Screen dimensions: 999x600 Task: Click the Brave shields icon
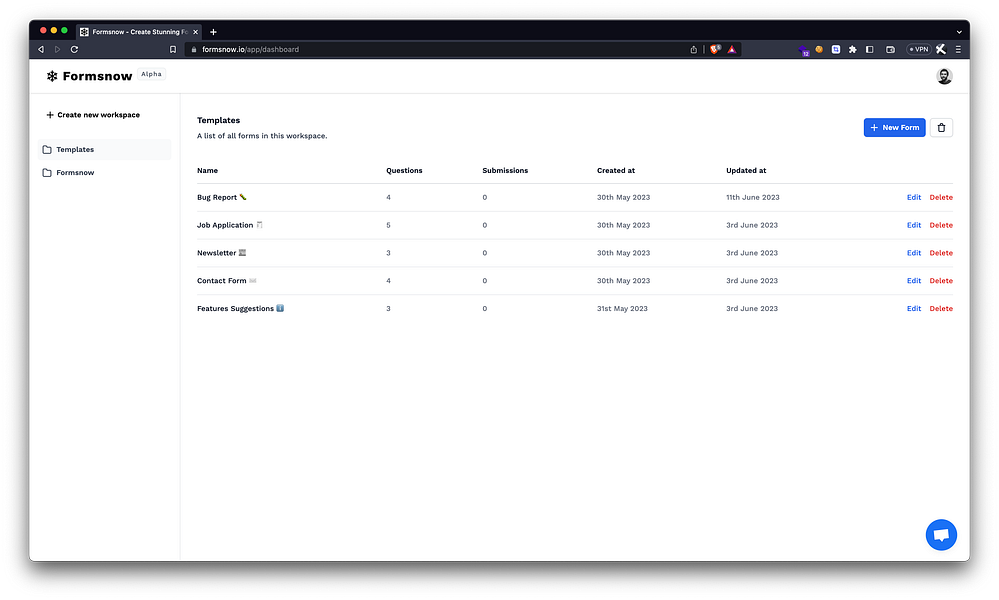click(715, 49)
